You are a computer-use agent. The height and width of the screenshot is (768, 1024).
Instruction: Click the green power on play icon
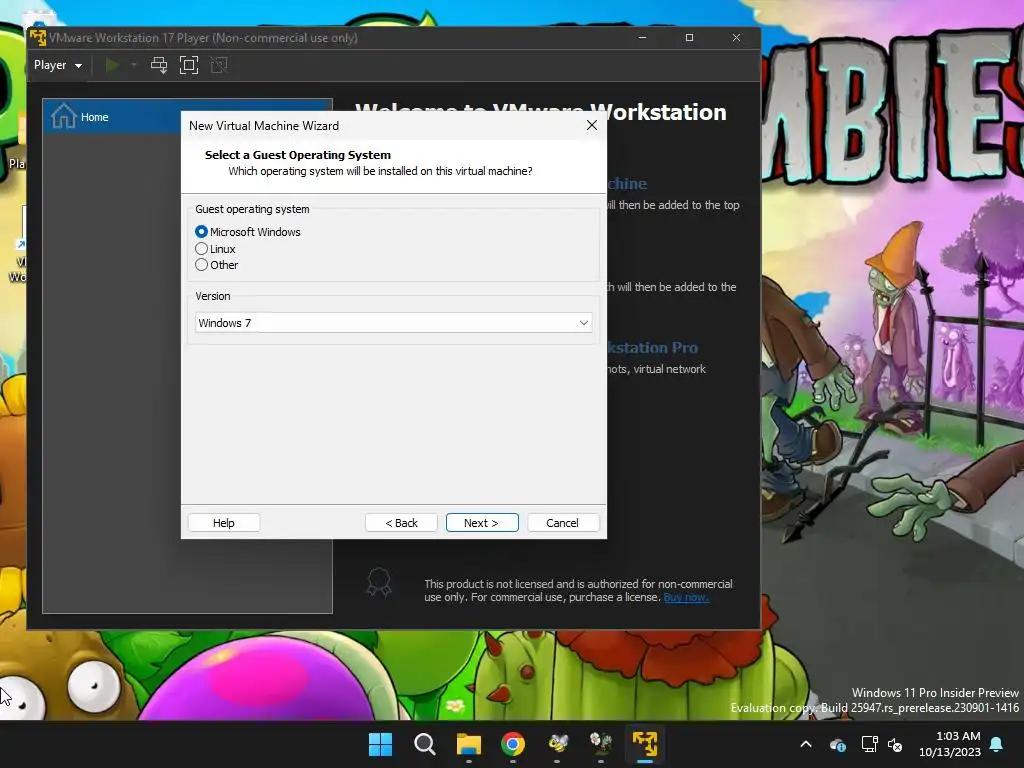[112, 65]
